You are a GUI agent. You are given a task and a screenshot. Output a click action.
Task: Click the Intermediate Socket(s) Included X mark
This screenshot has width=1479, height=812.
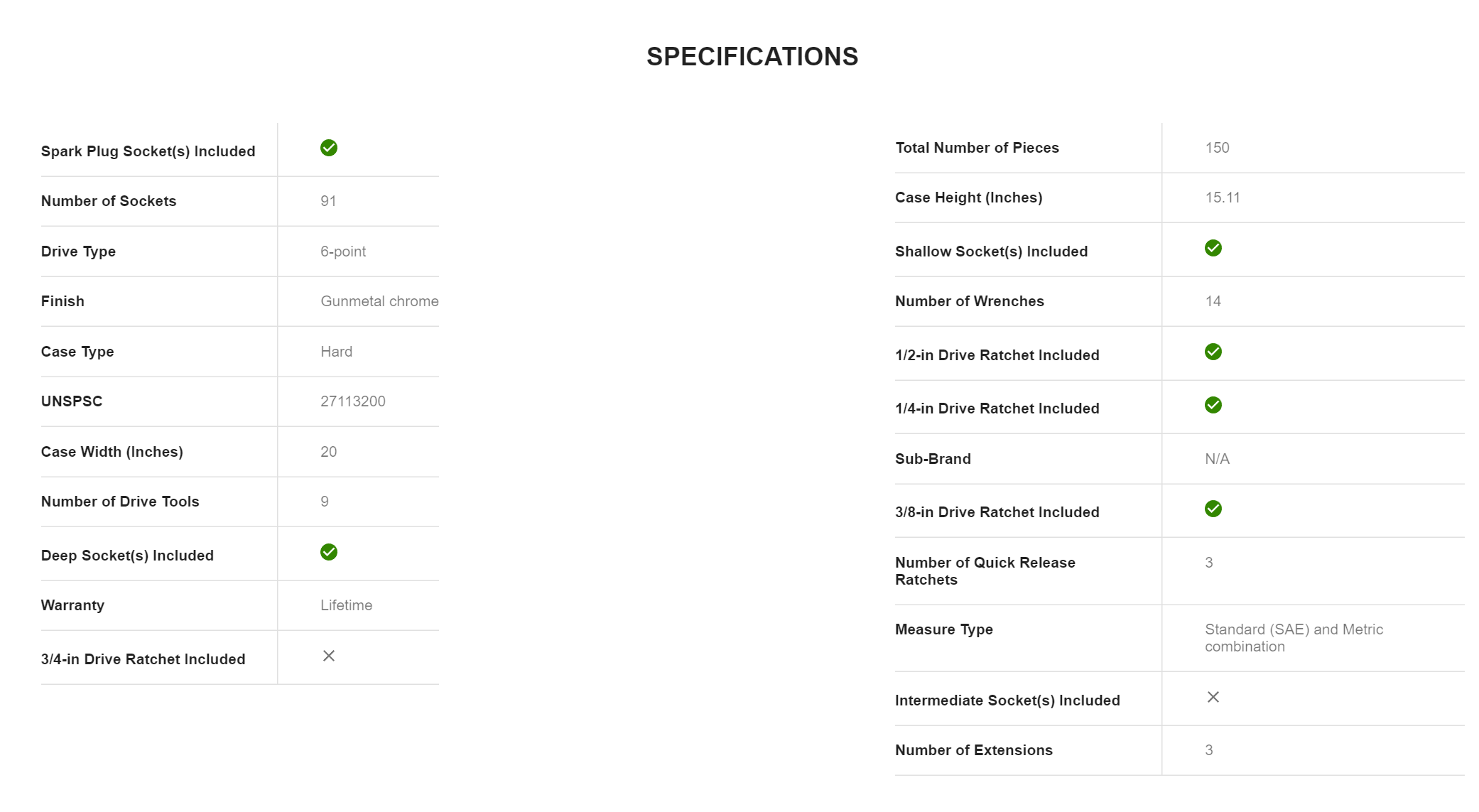(x=1213, y=697)
